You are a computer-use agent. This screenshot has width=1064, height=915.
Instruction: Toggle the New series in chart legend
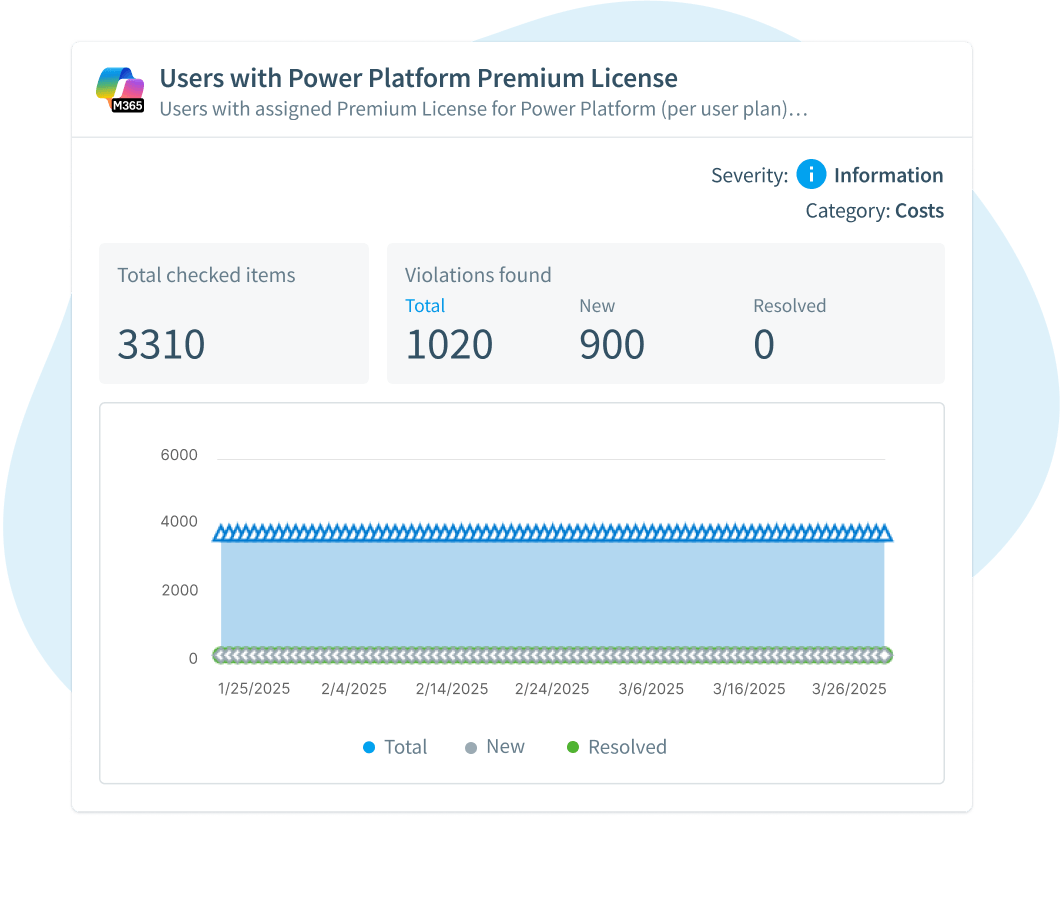(495, 747)
